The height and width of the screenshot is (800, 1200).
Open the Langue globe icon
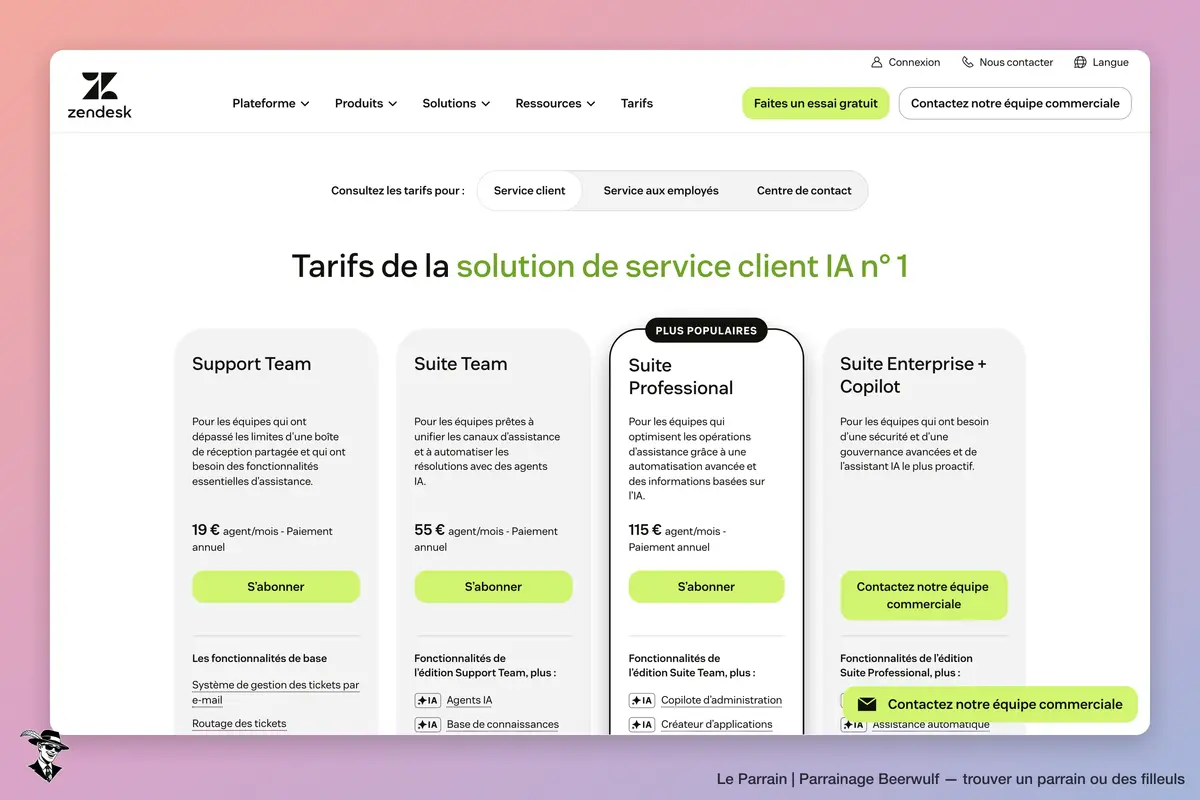(x=1080, y=62)
